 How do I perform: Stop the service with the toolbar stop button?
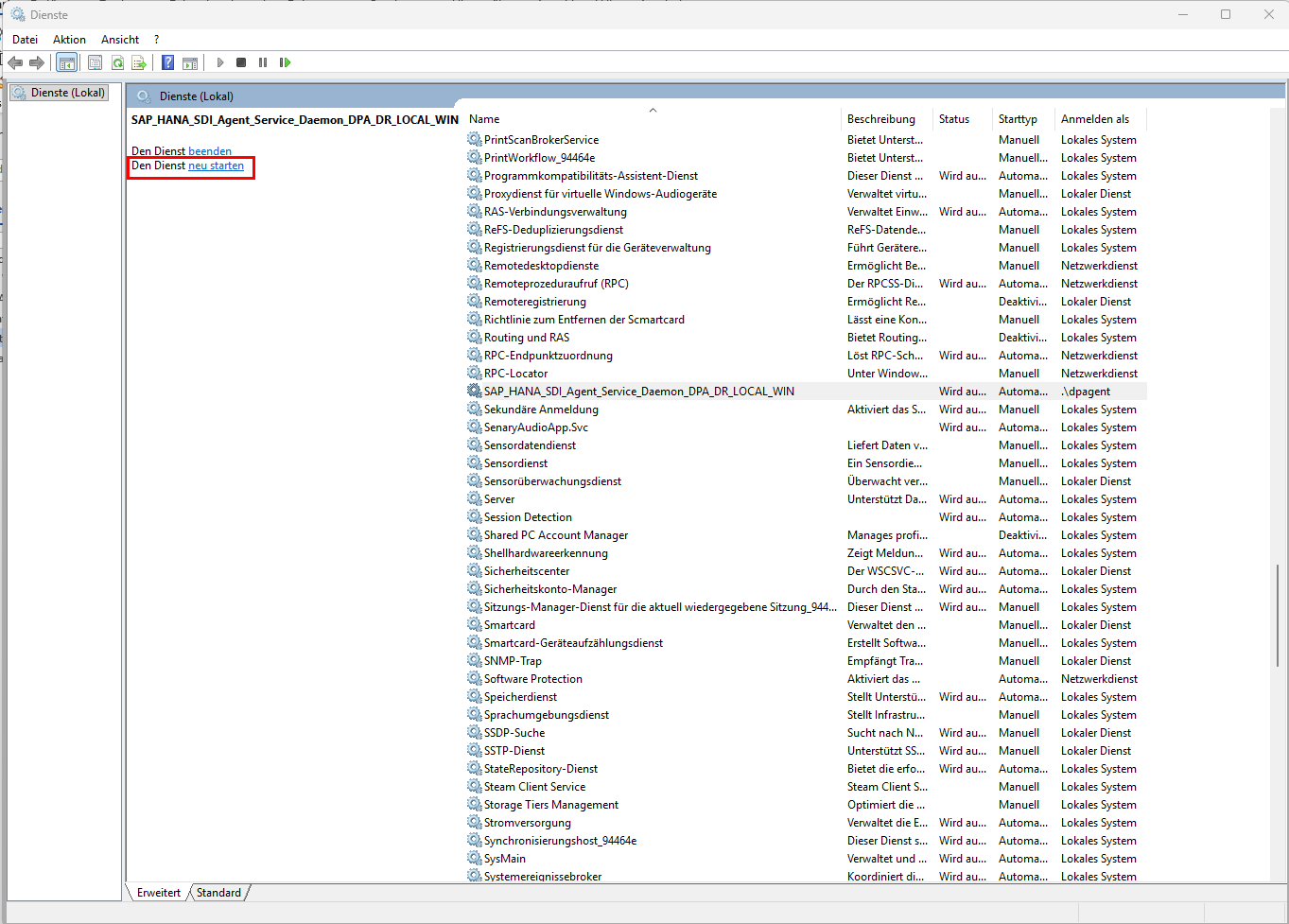click(241, 62)
